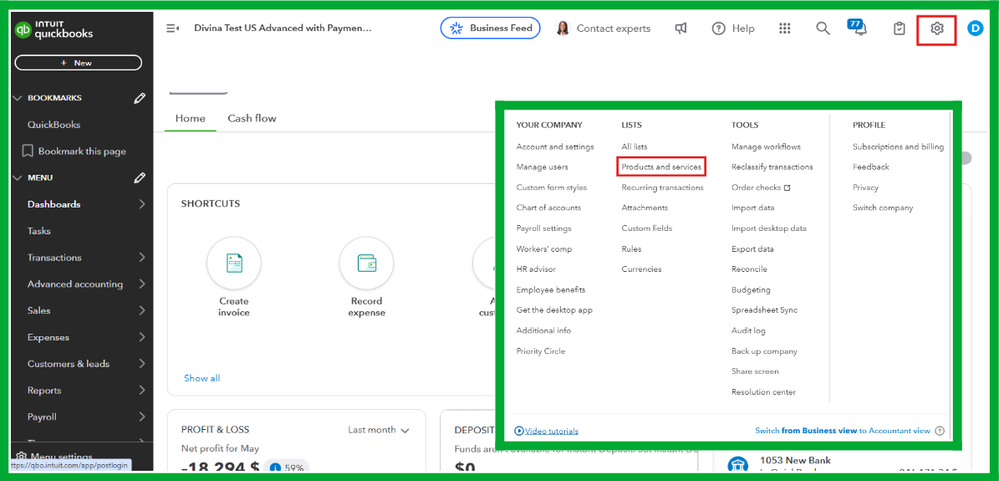
Task: Expand the Payroll submenu
Action: point(141,417)
